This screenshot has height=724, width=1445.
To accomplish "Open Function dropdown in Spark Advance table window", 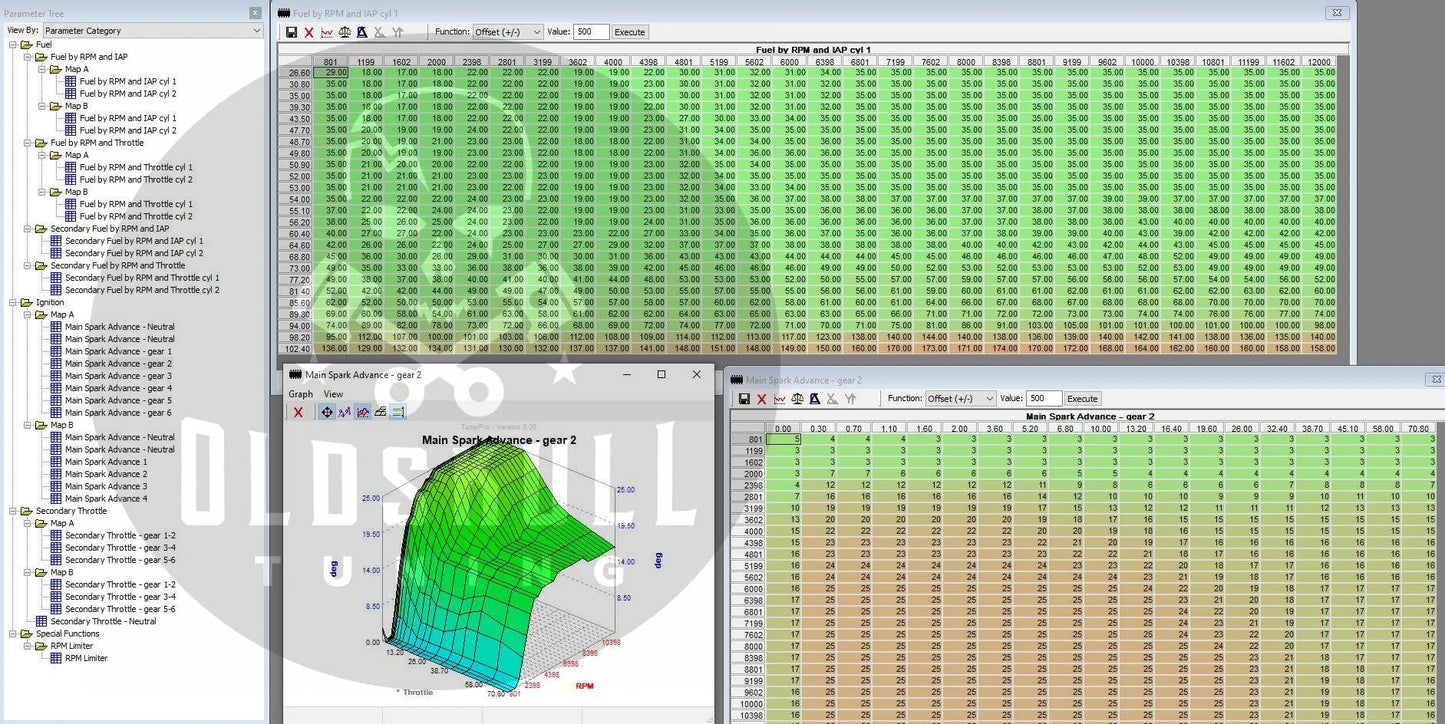I will [x=960, y=399].
